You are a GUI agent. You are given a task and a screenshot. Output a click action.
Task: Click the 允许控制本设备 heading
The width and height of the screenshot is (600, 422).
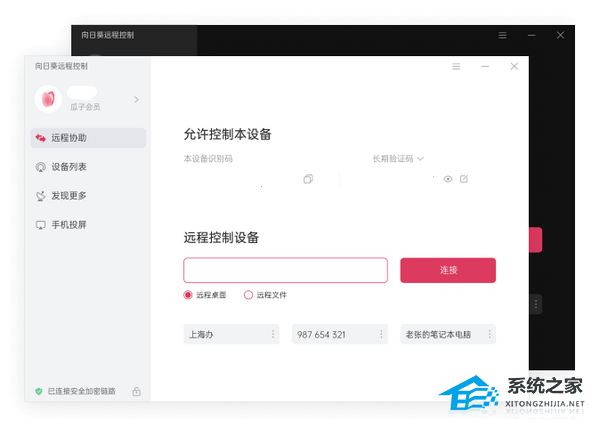(227, 134)
